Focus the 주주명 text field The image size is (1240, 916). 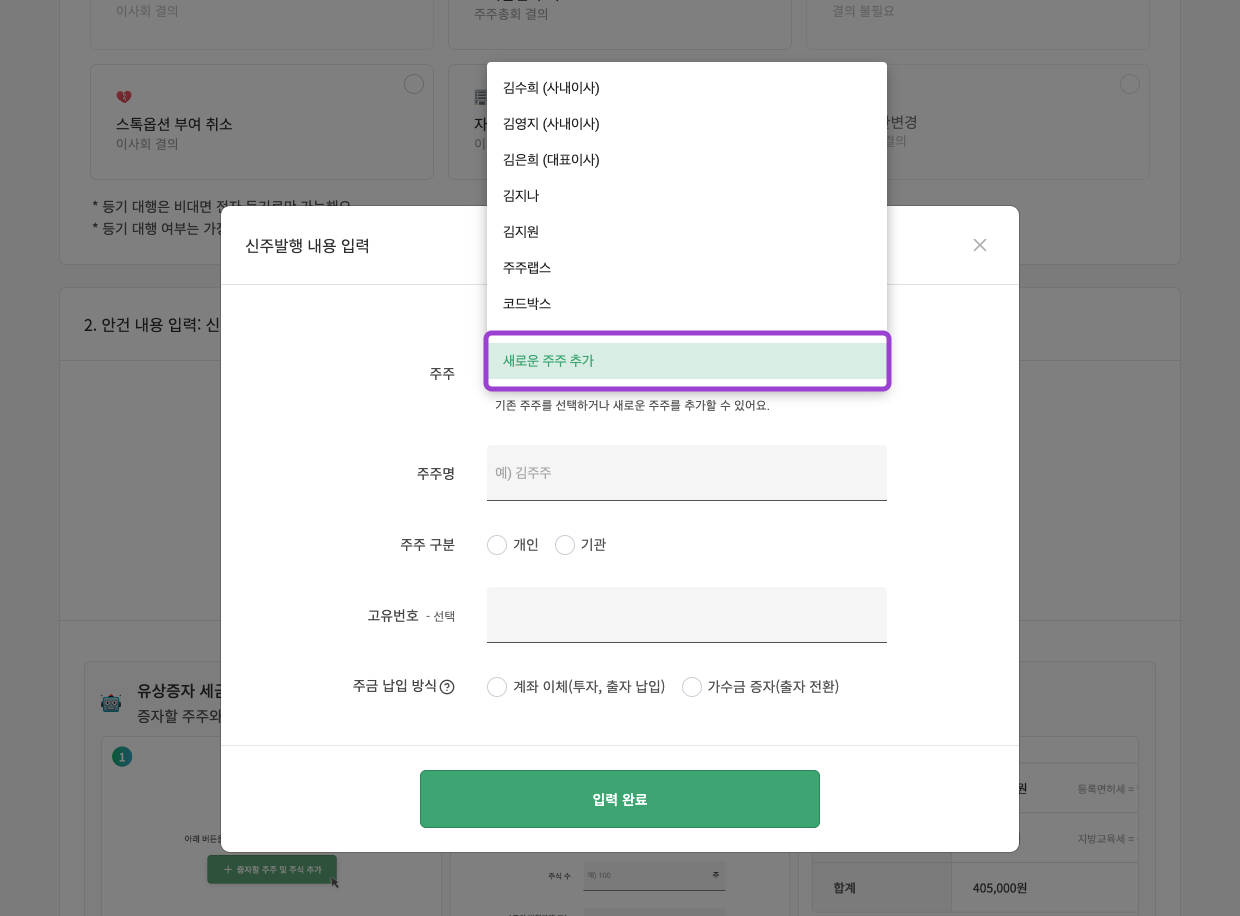(686, 473)
